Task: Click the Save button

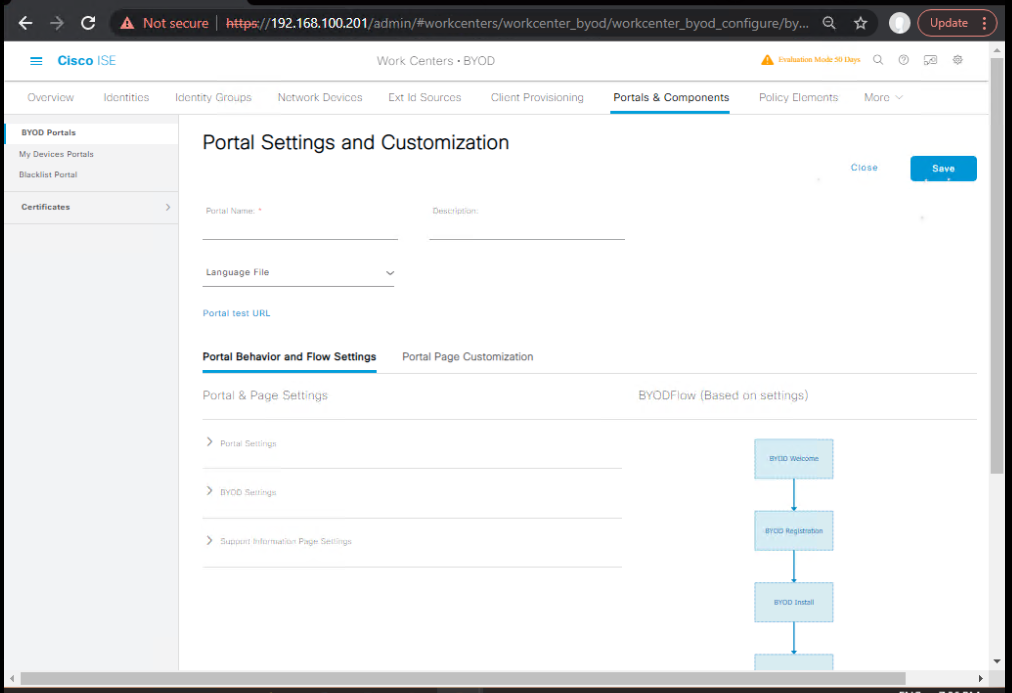Action: (943, 168)
